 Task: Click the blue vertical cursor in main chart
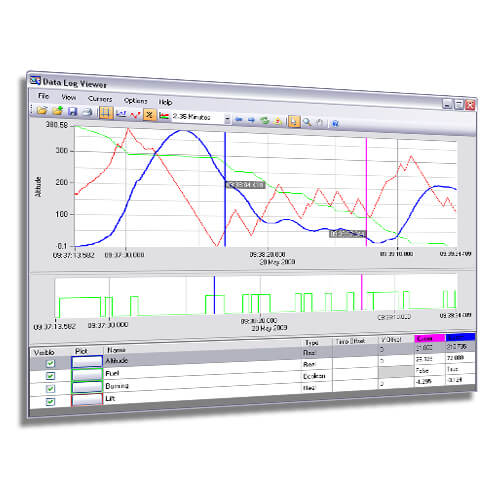click(x=225, y=189)
